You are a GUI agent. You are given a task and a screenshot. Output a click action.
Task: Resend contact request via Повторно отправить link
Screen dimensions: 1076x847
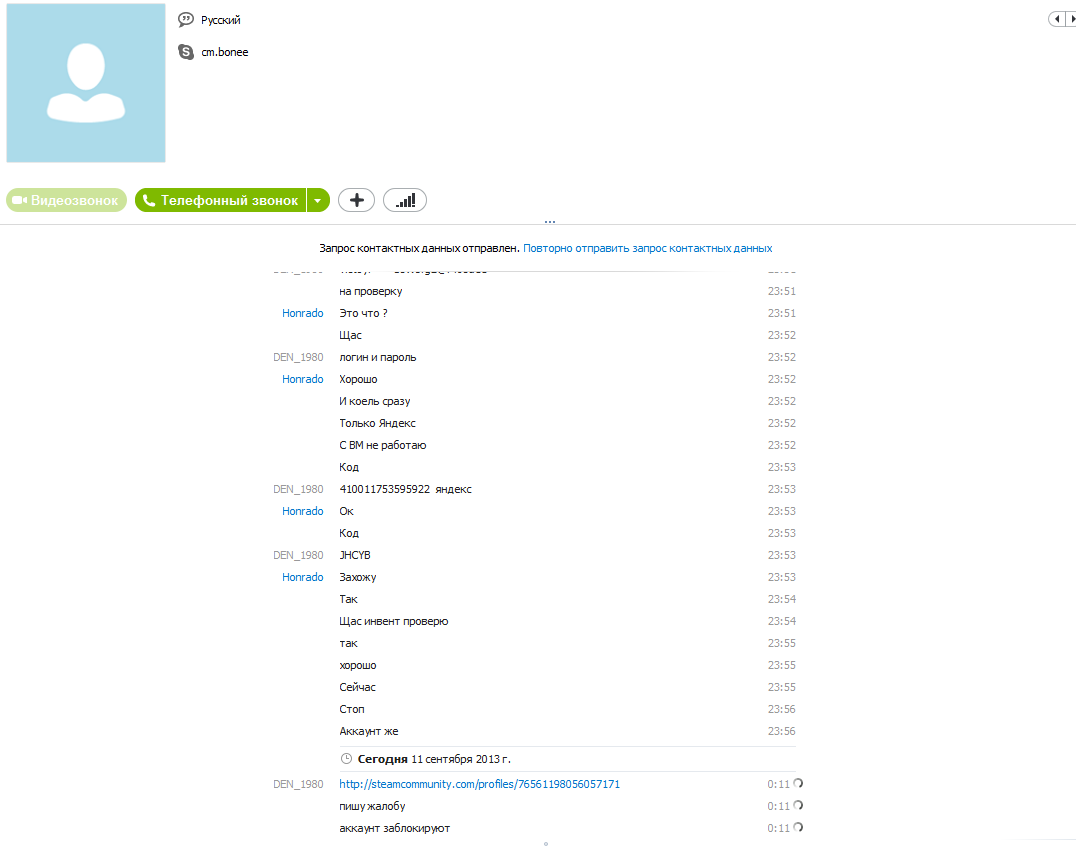[x=647, y=248]
